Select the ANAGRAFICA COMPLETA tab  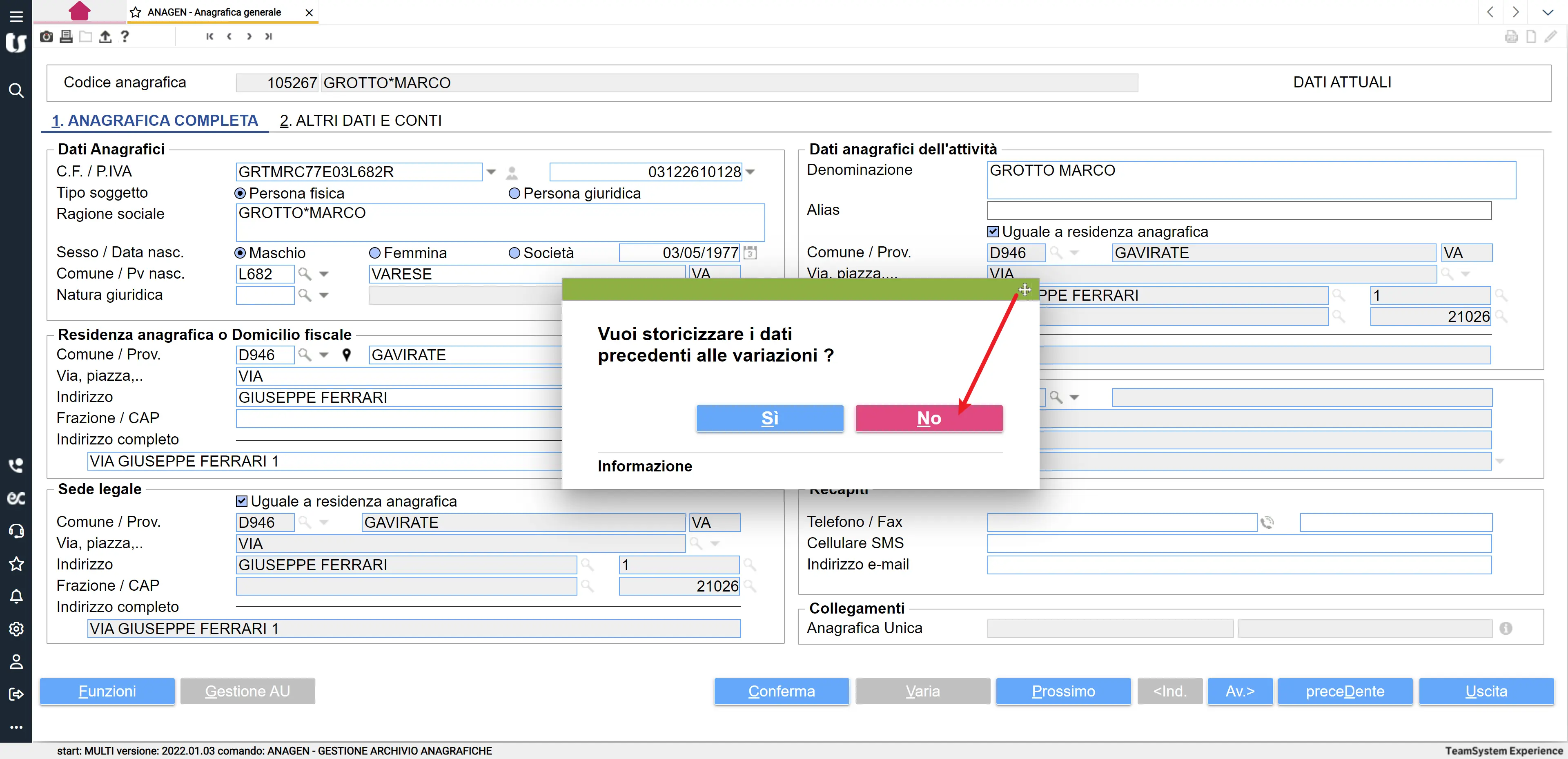pyautogui.click(x=155, y=121)
